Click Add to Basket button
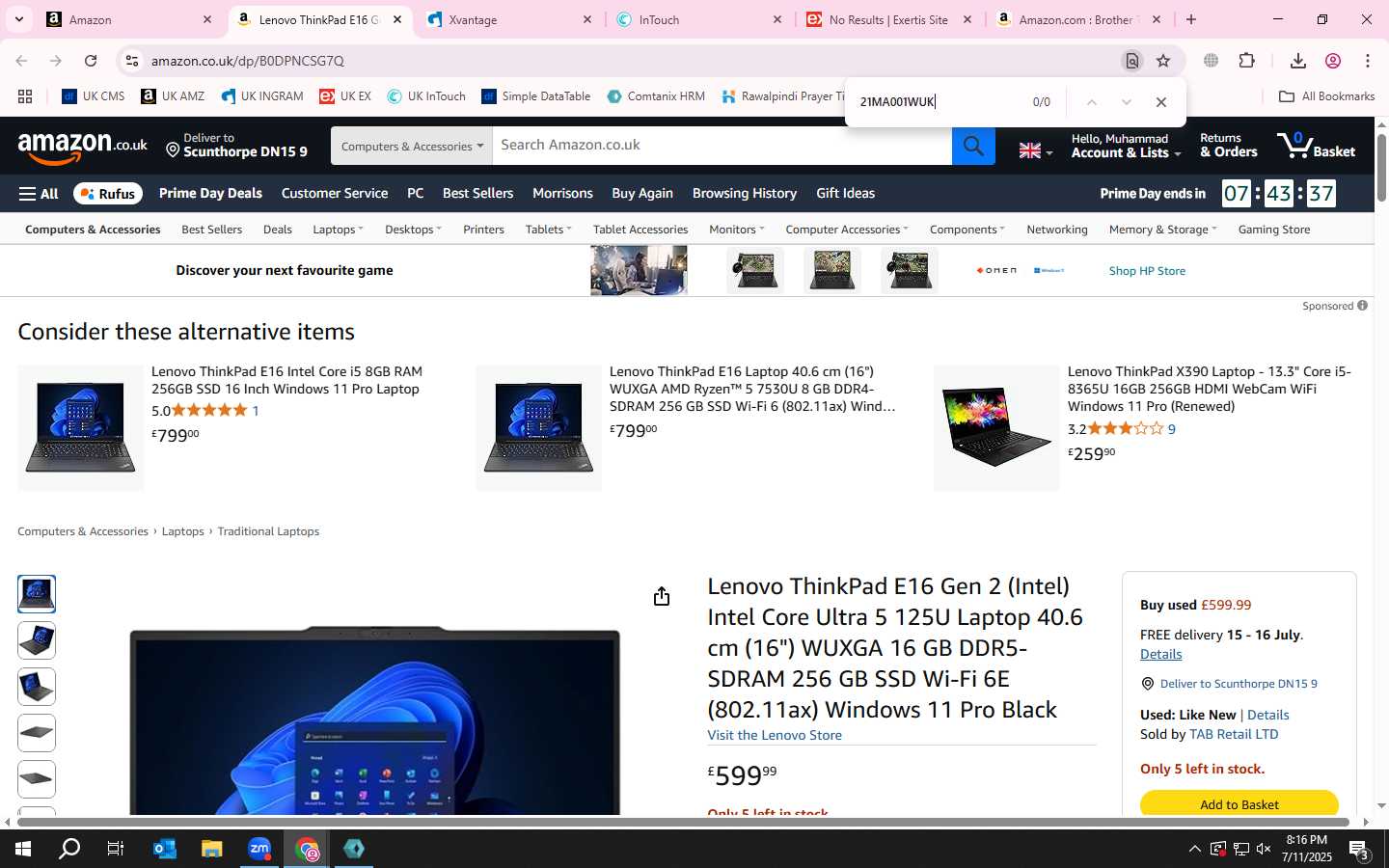The image size is (1389, 868). click(1239, 804)
